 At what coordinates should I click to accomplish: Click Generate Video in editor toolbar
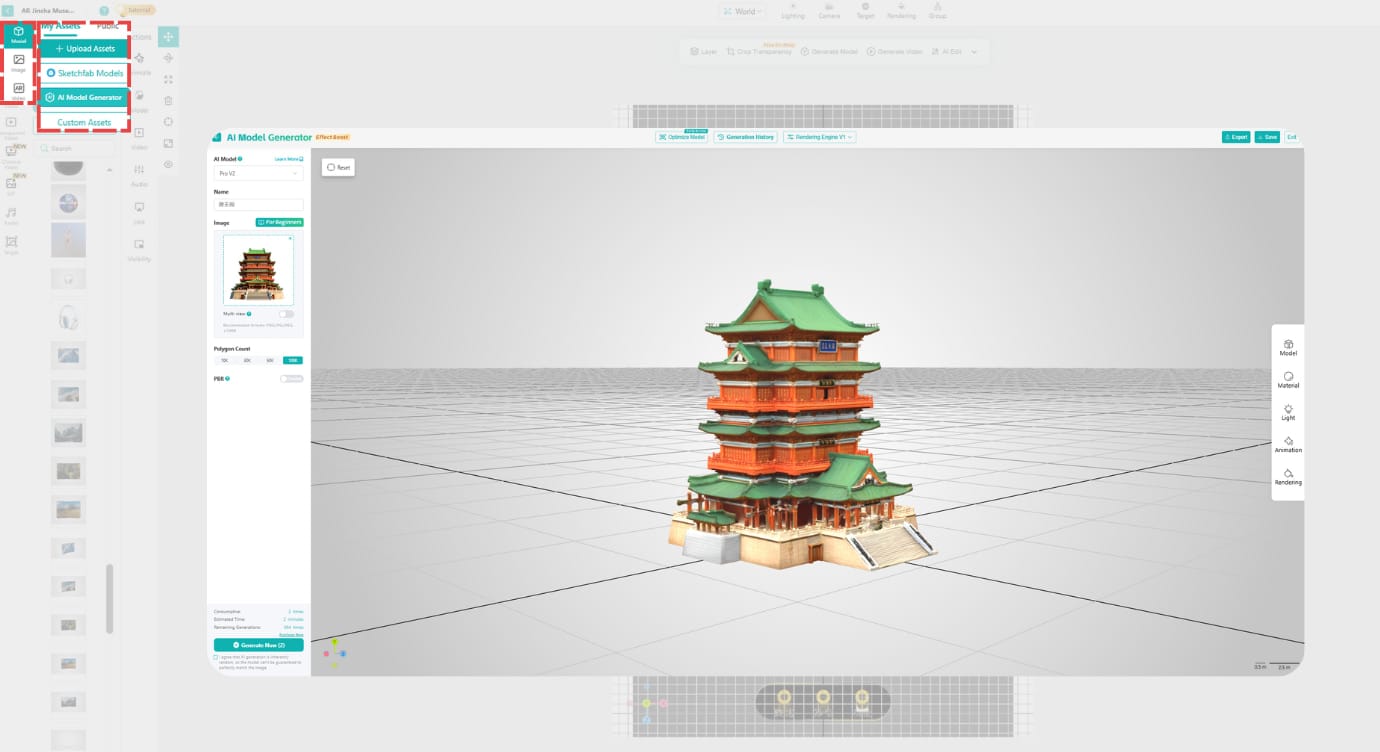click(x=894, y=51)
